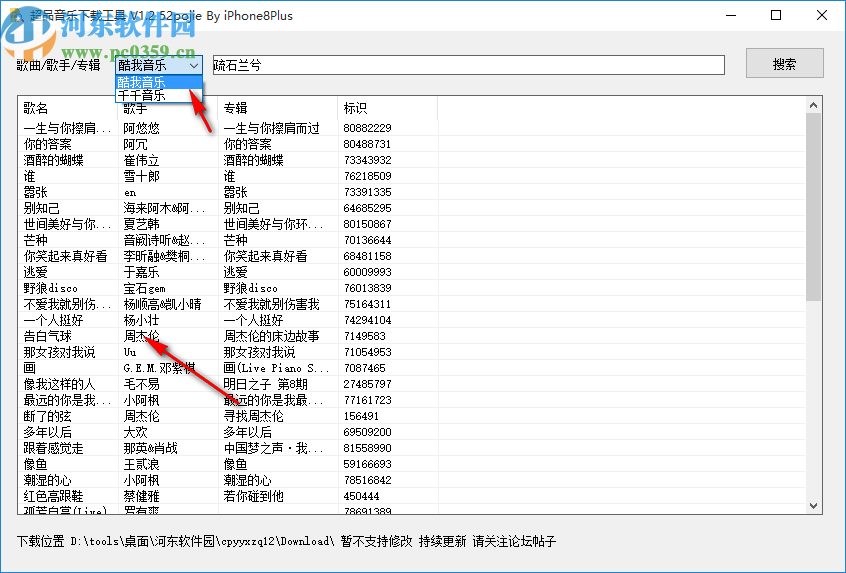846x573 pixels.
Task: Click the search keyword input field
Action: coord(468,65)
